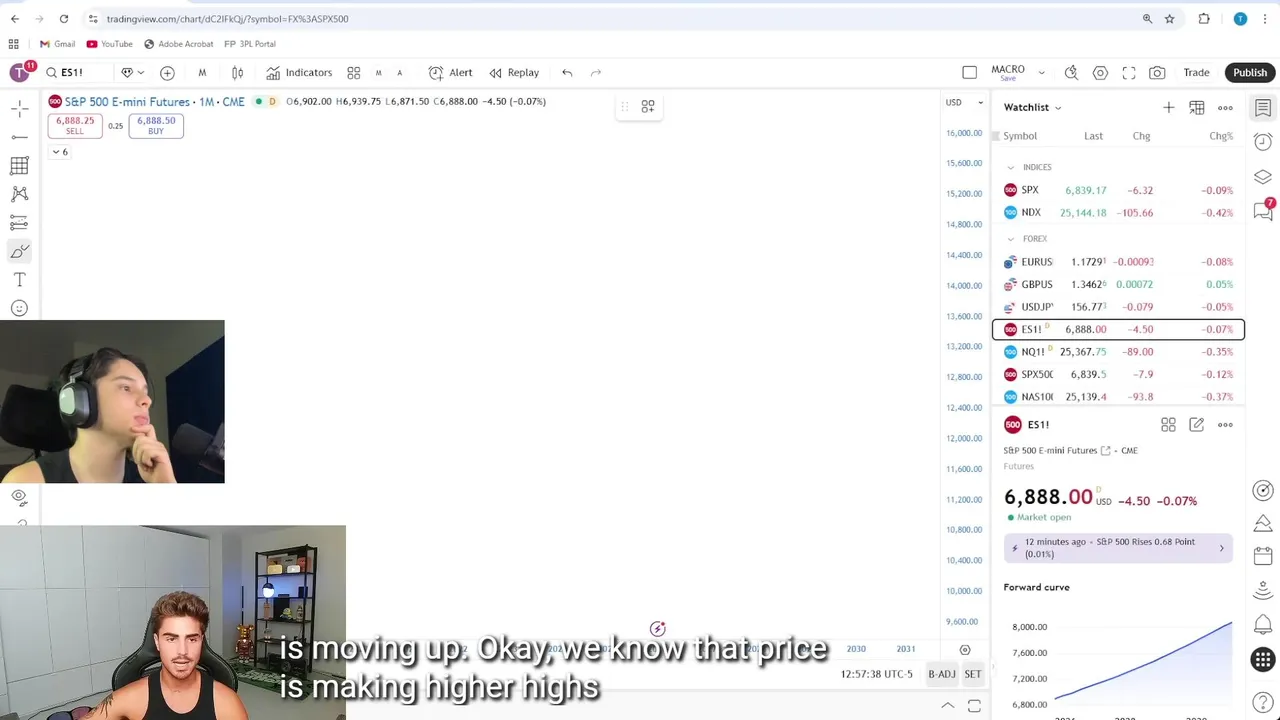
Task: Open the products apps grid button
Action: pyautogui.click(x=1263, y=659)
